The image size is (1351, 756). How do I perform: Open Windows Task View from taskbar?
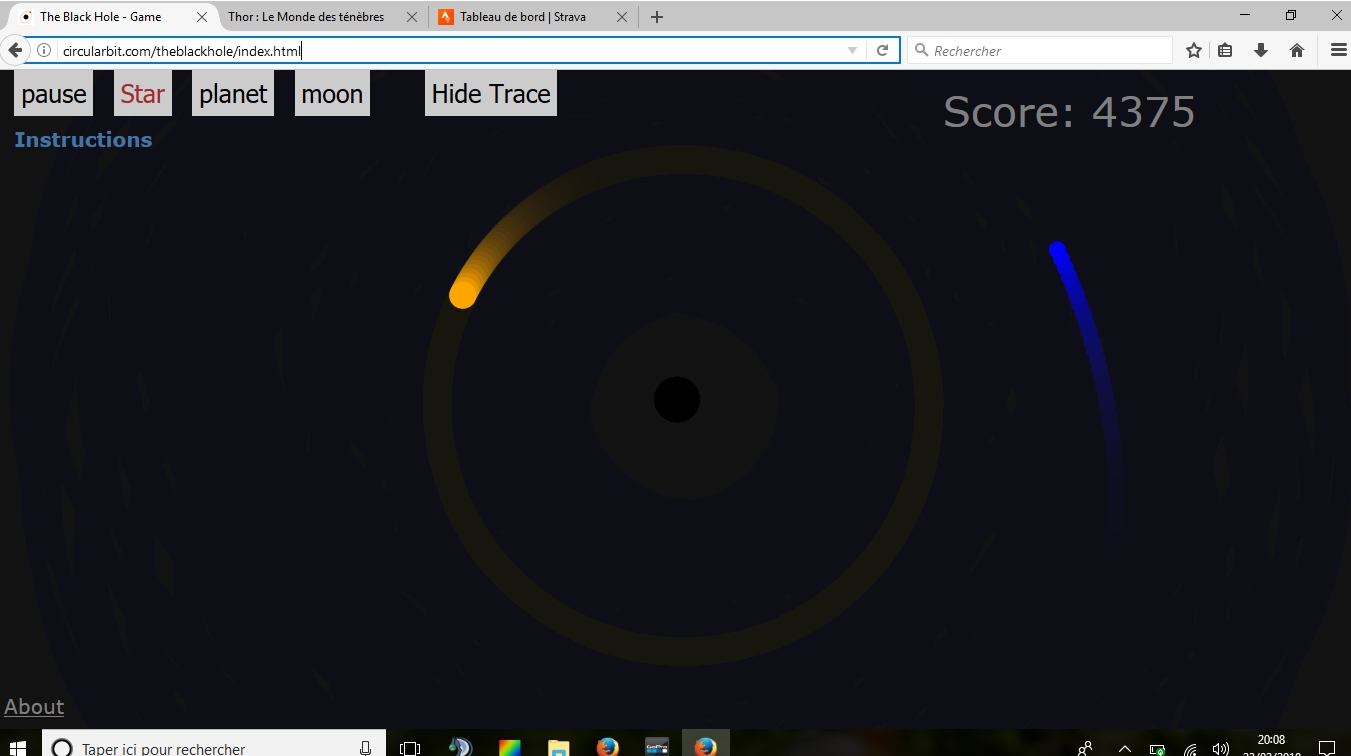point(410,748)
